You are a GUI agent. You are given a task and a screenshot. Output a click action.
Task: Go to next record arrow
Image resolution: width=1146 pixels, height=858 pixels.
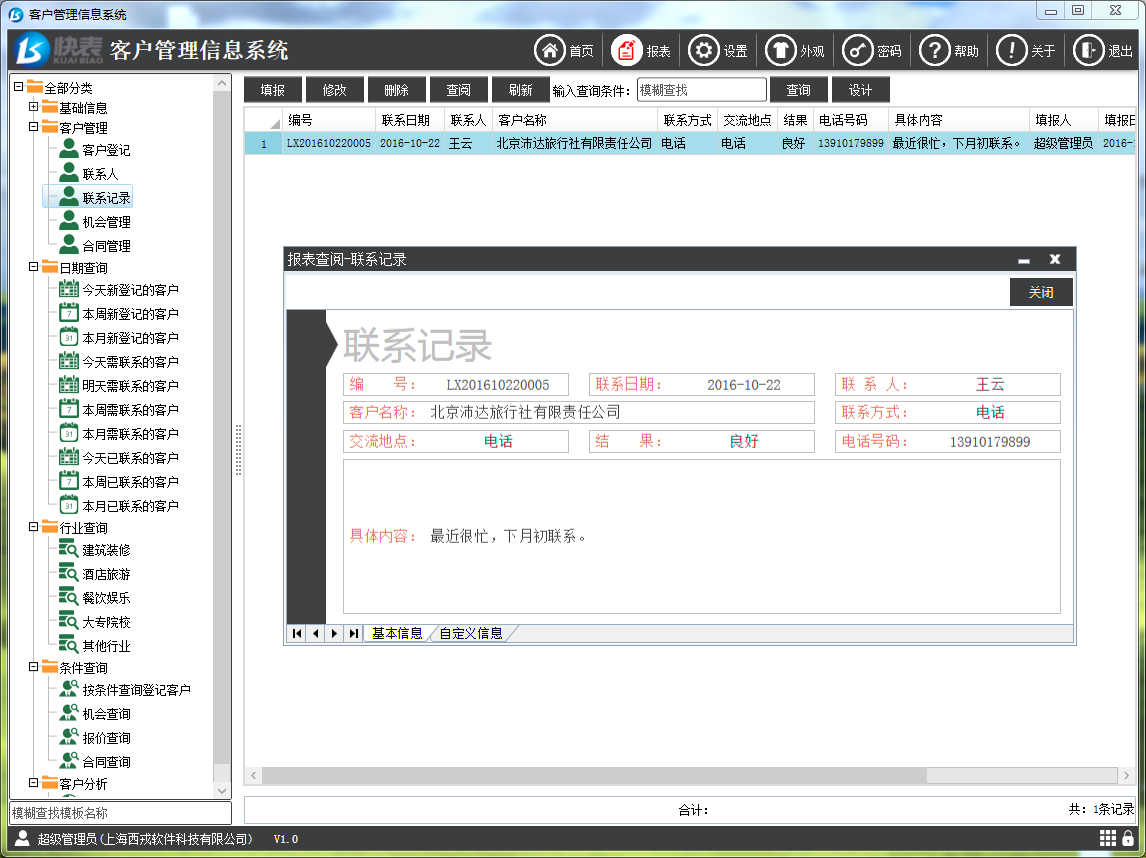pyautogui.click(x=334, y=634)
